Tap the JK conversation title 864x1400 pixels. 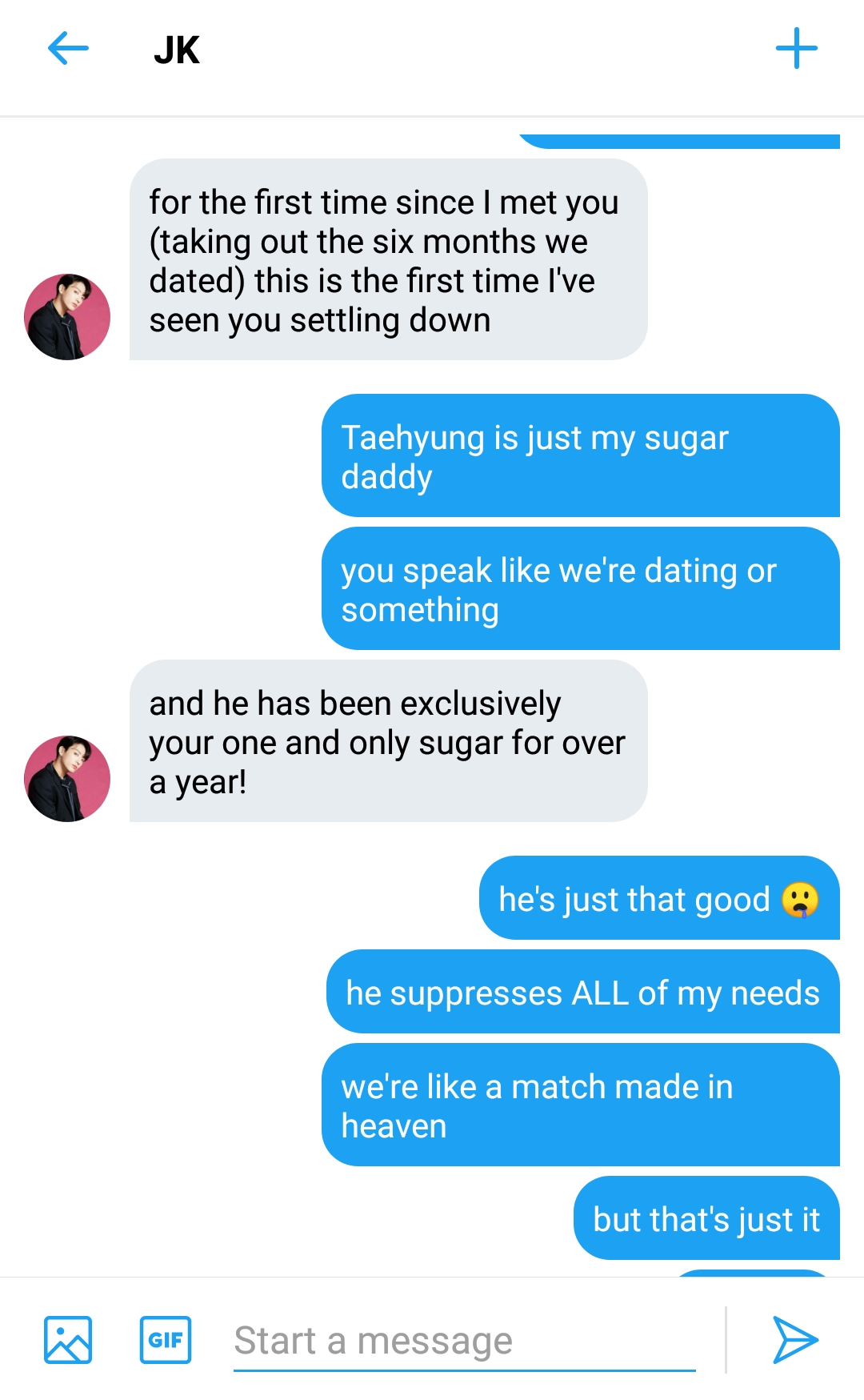(177, 50)
